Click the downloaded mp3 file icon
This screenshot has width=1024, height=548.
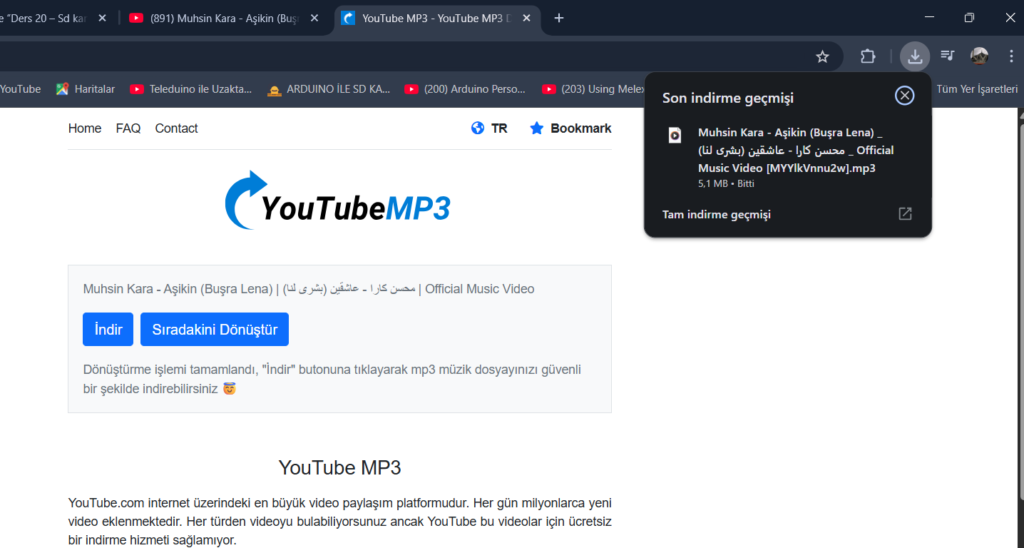point(675,135)
